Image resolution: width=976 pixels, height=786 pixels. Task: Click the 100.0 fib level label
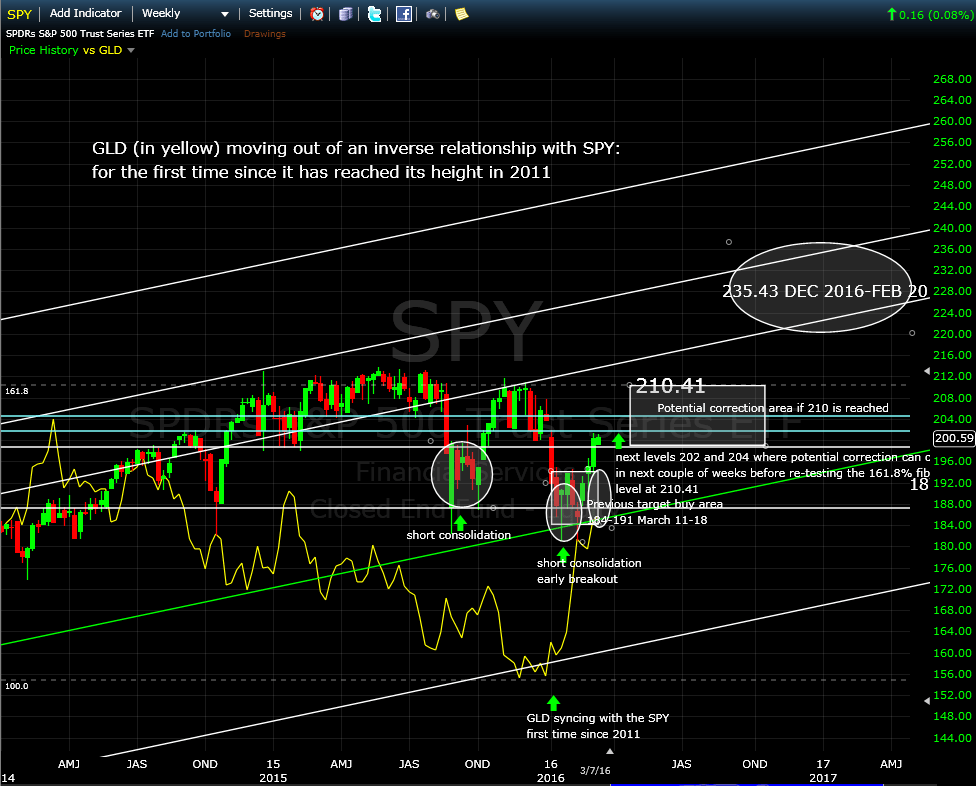coord(17,686)
